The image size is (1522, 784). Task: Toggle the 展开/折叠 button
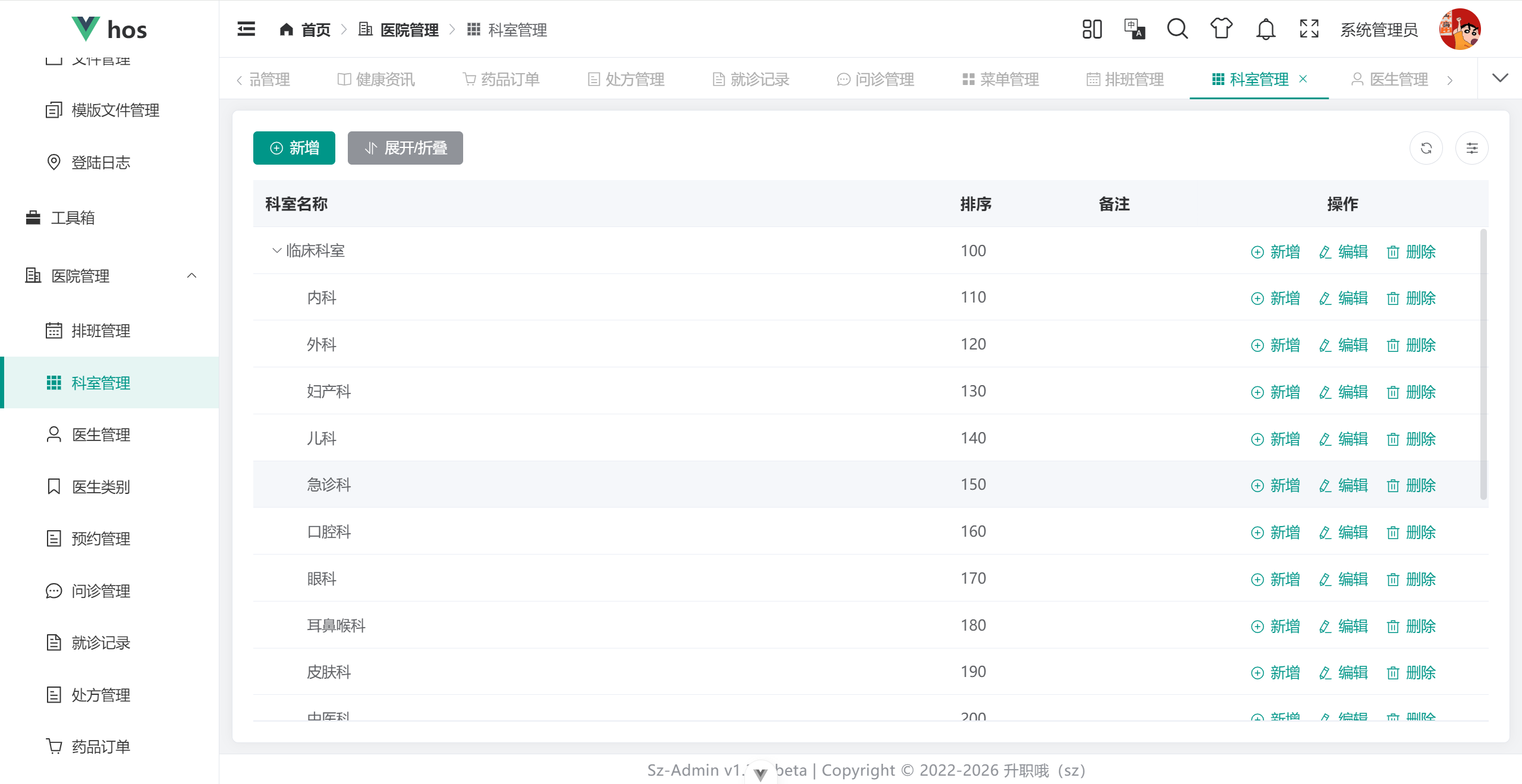[x=405, y=148]
